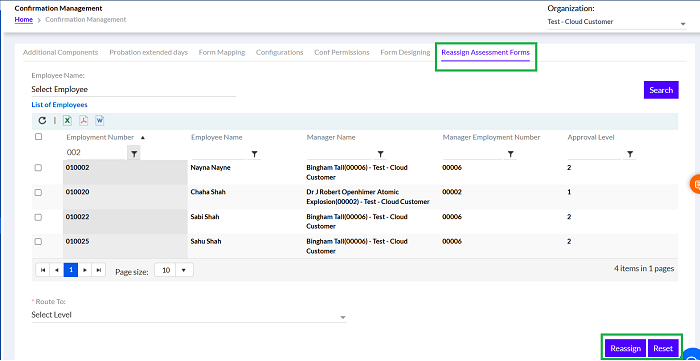Open filter icon for Approval Level column

click(629, 154)
